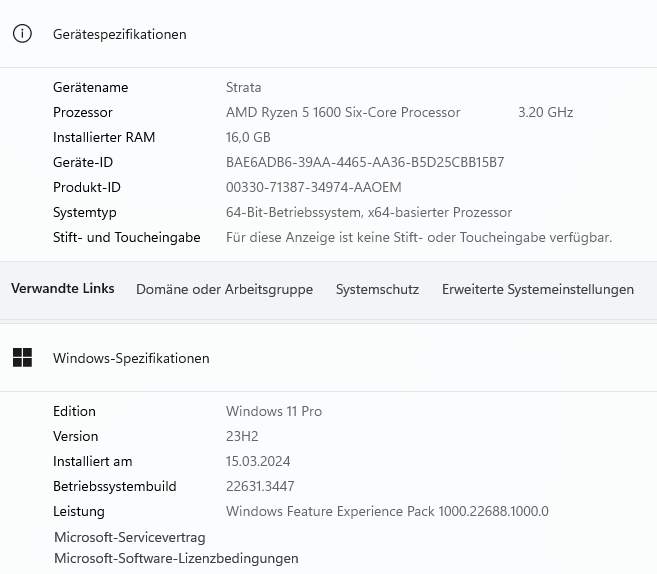Click the Version label
657x574 pixels.
click(x=75, y=436)
